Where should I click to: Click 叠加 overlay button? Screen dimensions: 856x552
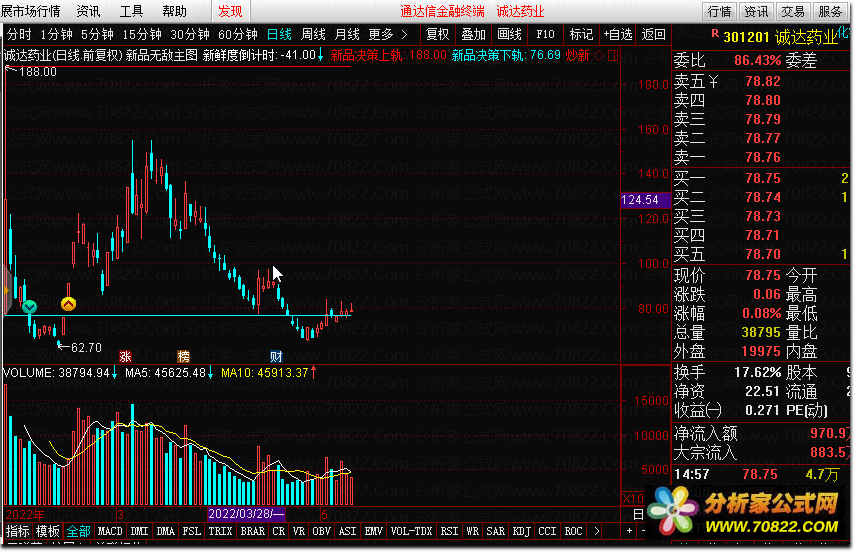pos(473,34)
